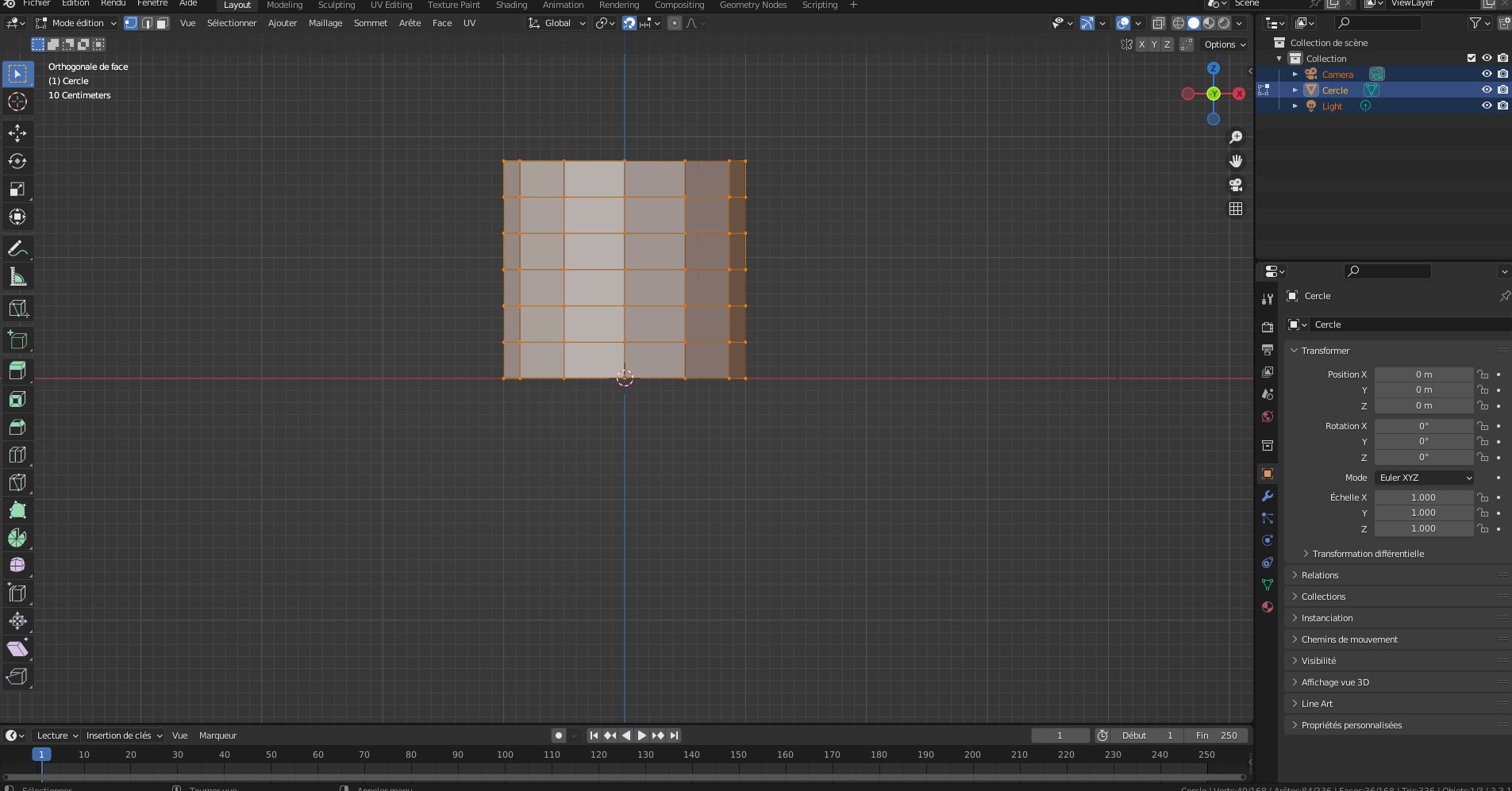Select the Spin tool
The image size is (1512, 791).
pos(17,538)
